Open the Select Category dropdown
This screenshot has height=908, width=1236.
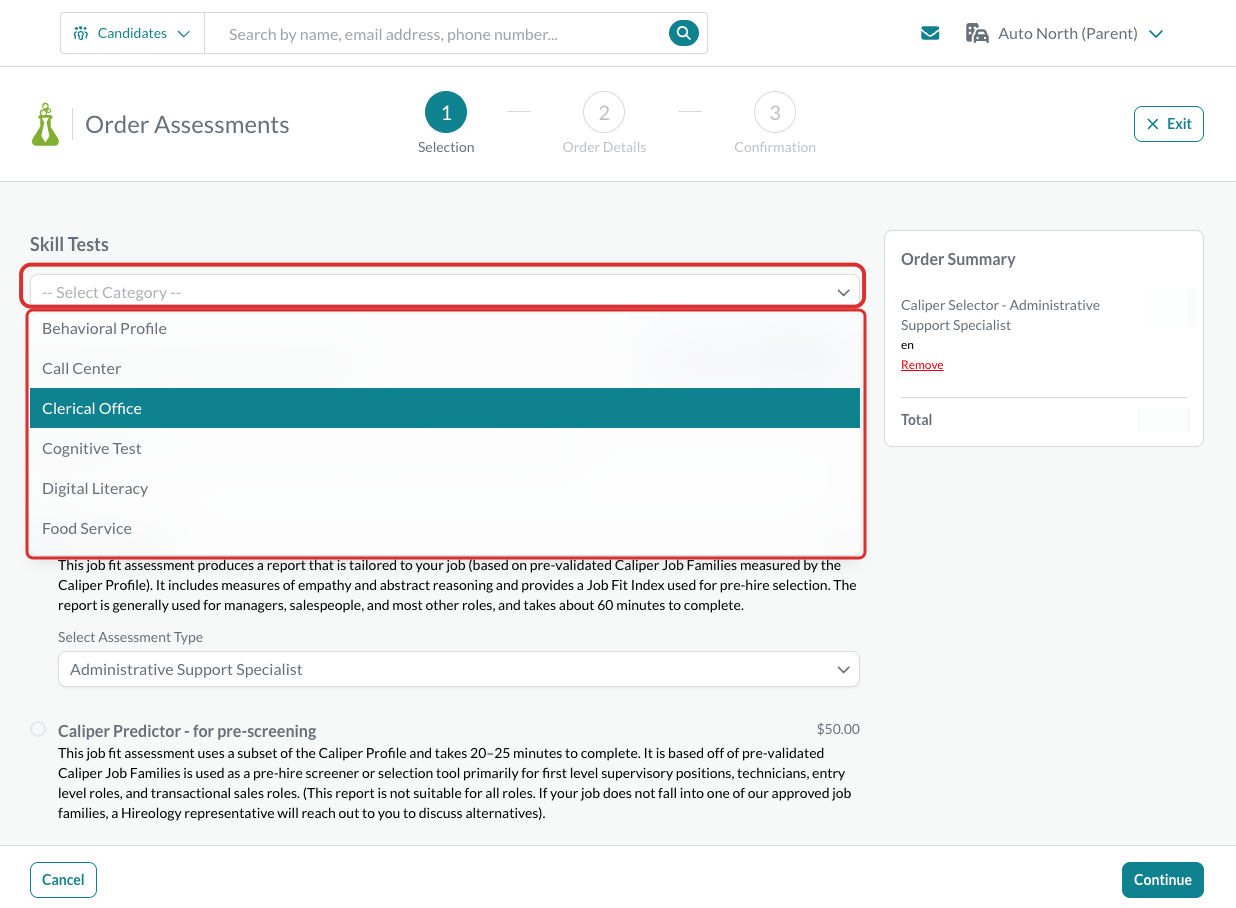[445, 292]
